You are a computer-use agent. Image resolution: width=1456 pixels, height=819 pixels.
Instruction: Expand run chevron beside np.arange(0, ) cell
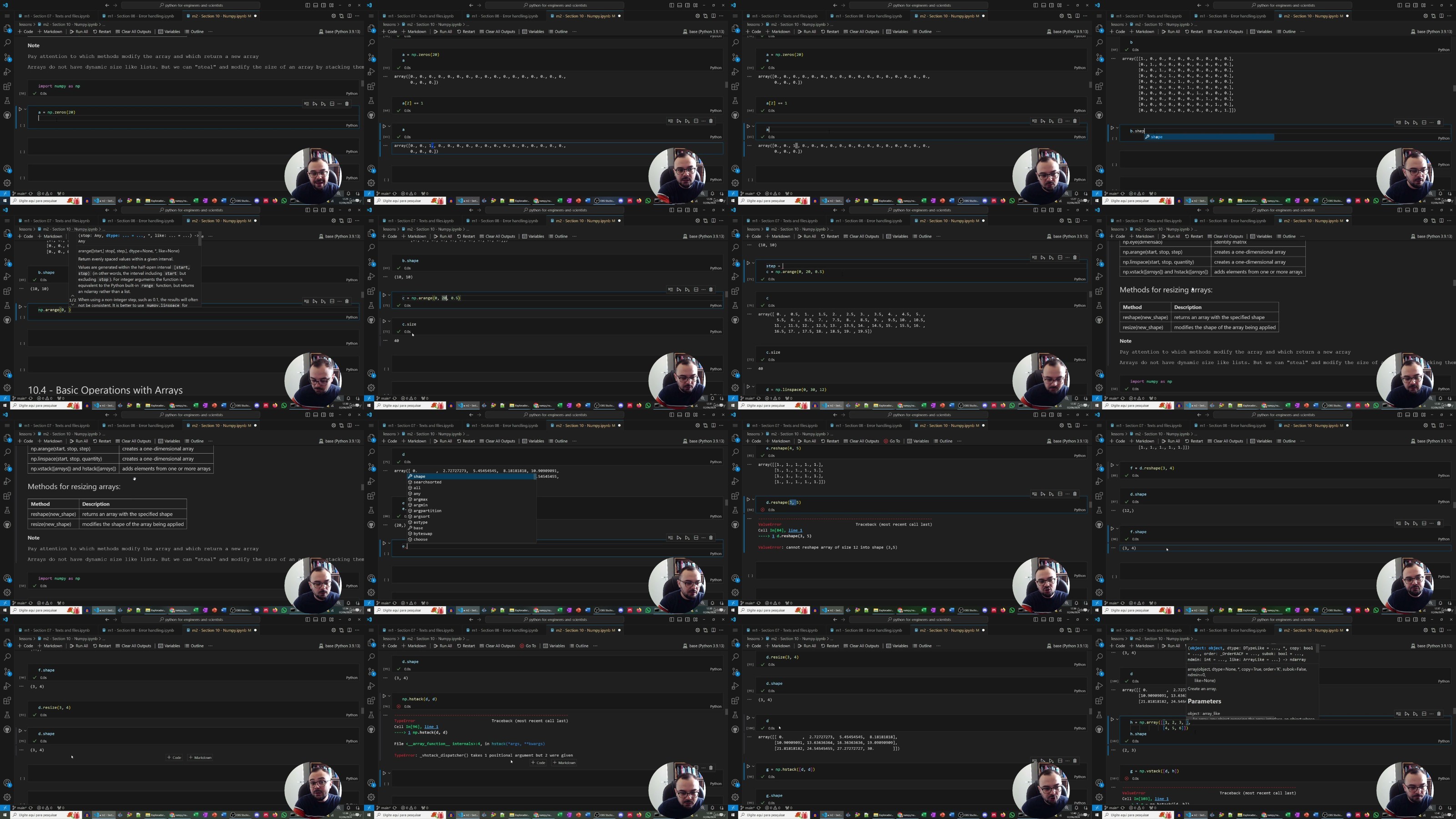[25, 307]
